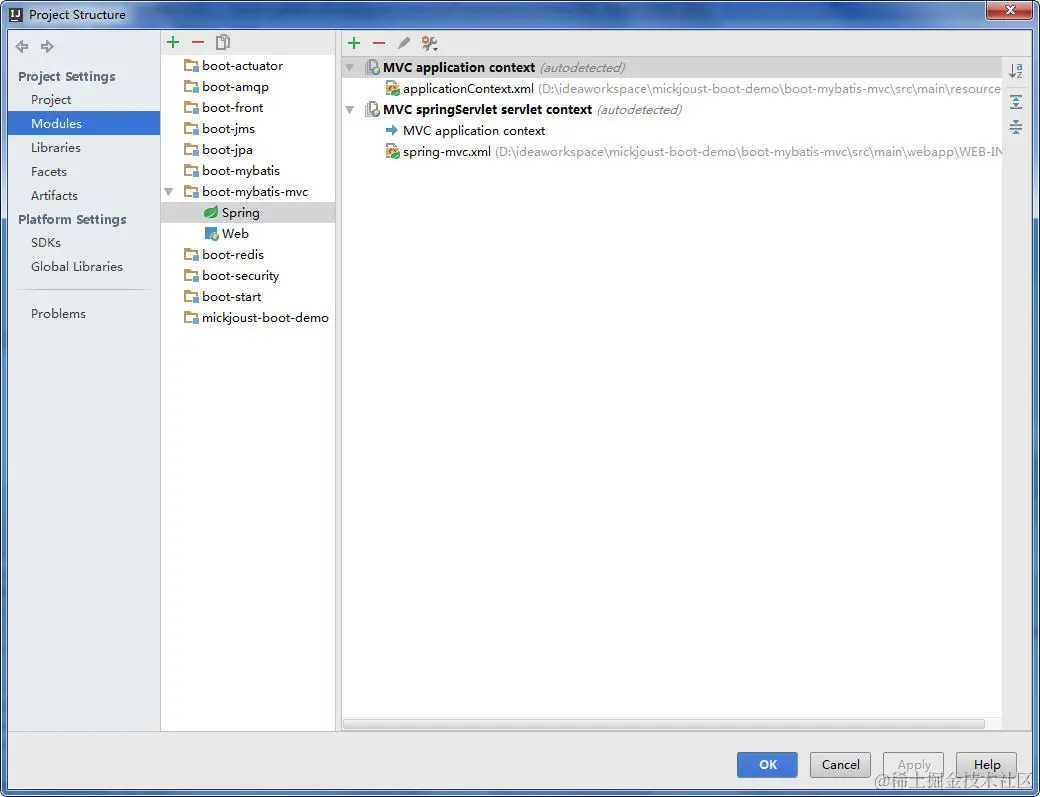This screenshot has height=797, width=1040.
Task: Collapse all context nodes
Action: [x=1015, y=127]
